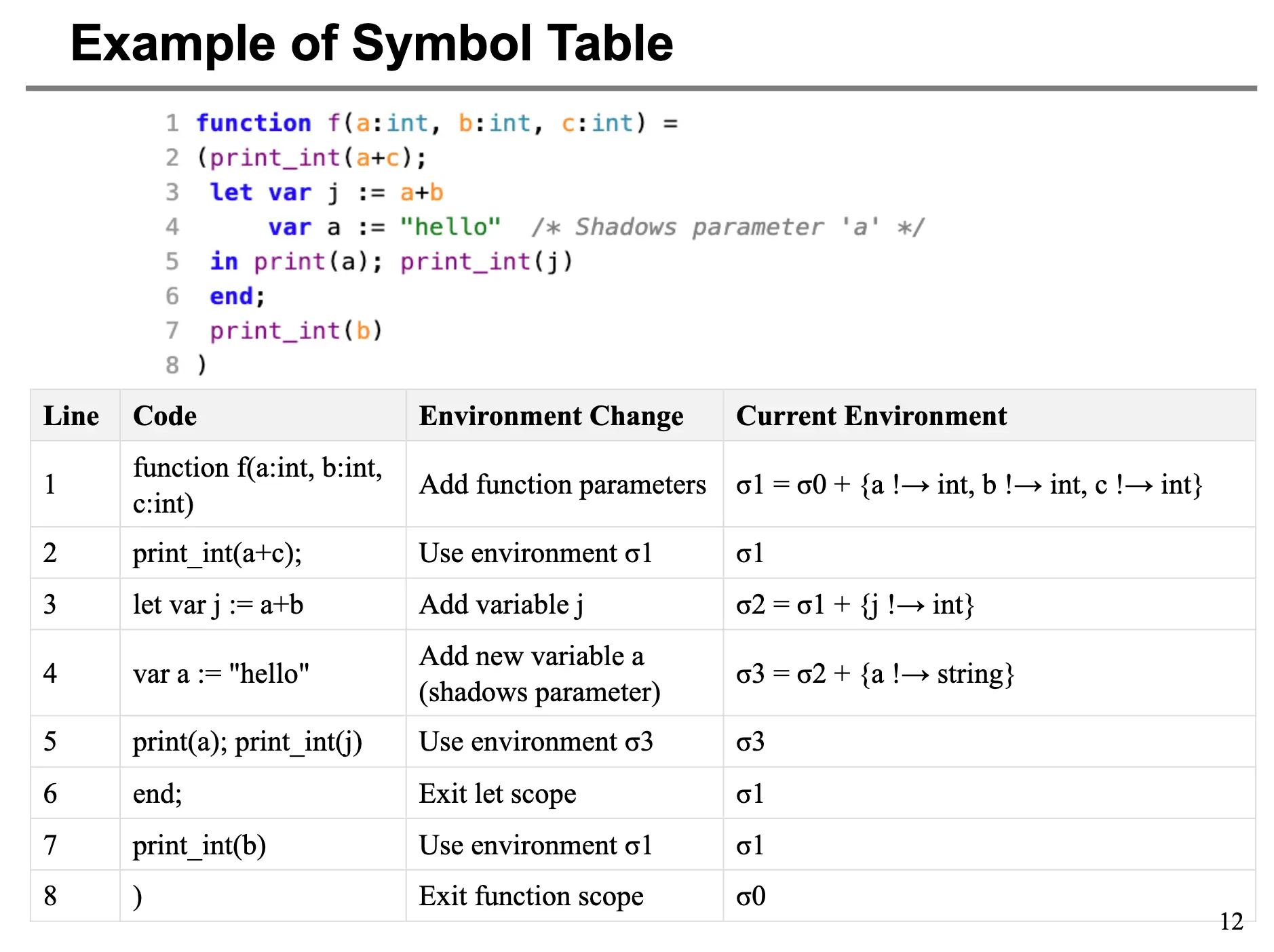The image size is (1274, 952).
Task: Click the 'Current Environment' column header
Action: 871,416
